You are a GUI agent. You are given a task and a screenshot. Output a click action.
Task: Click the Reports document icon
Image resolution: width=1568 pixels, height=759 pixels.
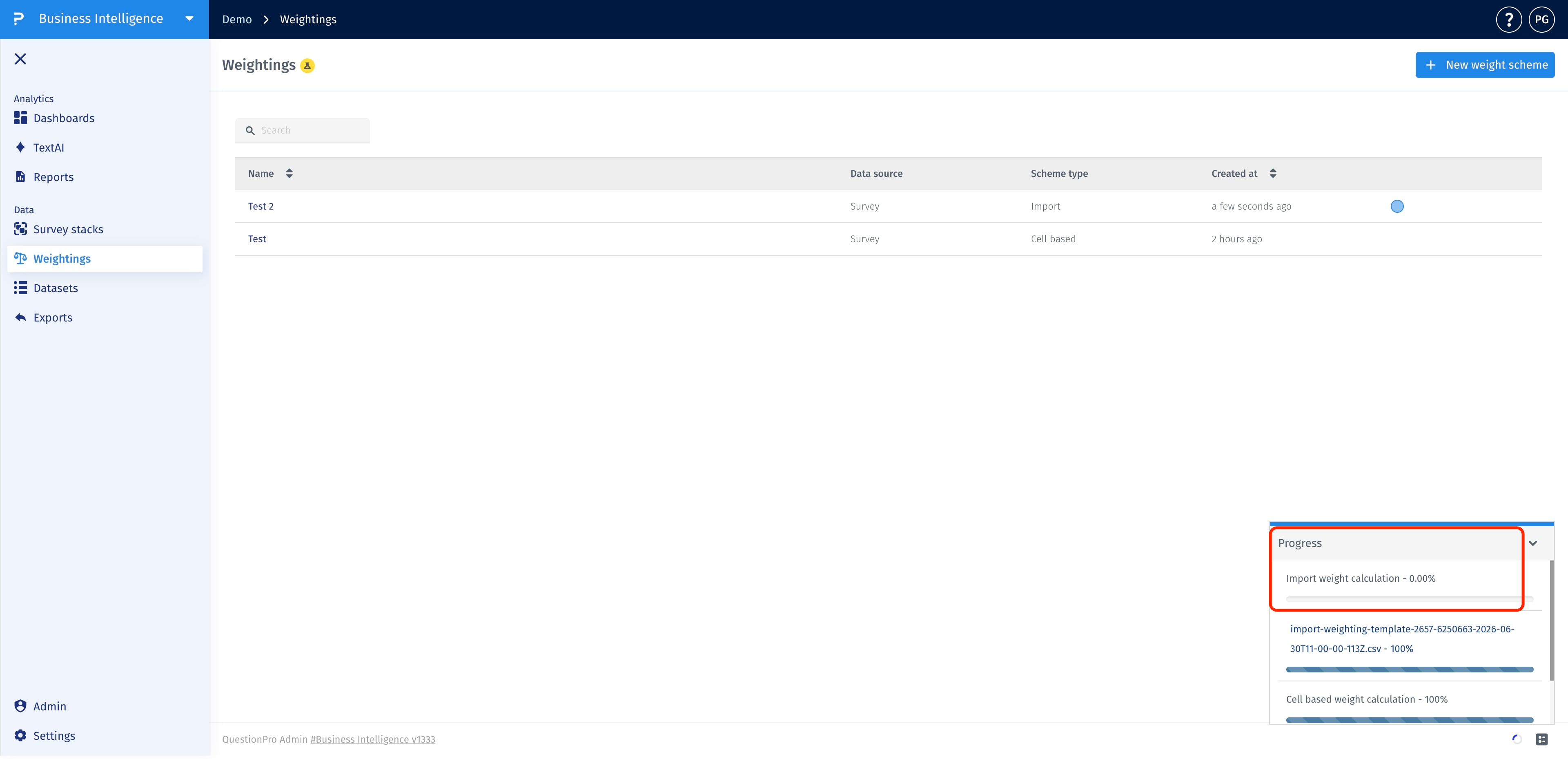pos(20,176)
